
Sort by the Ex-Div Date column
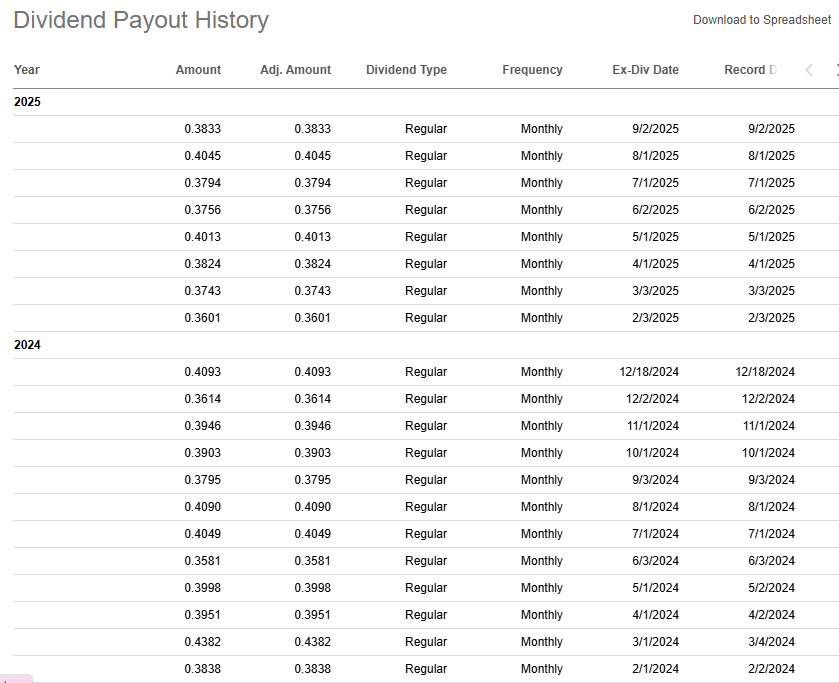pos(645,70)
